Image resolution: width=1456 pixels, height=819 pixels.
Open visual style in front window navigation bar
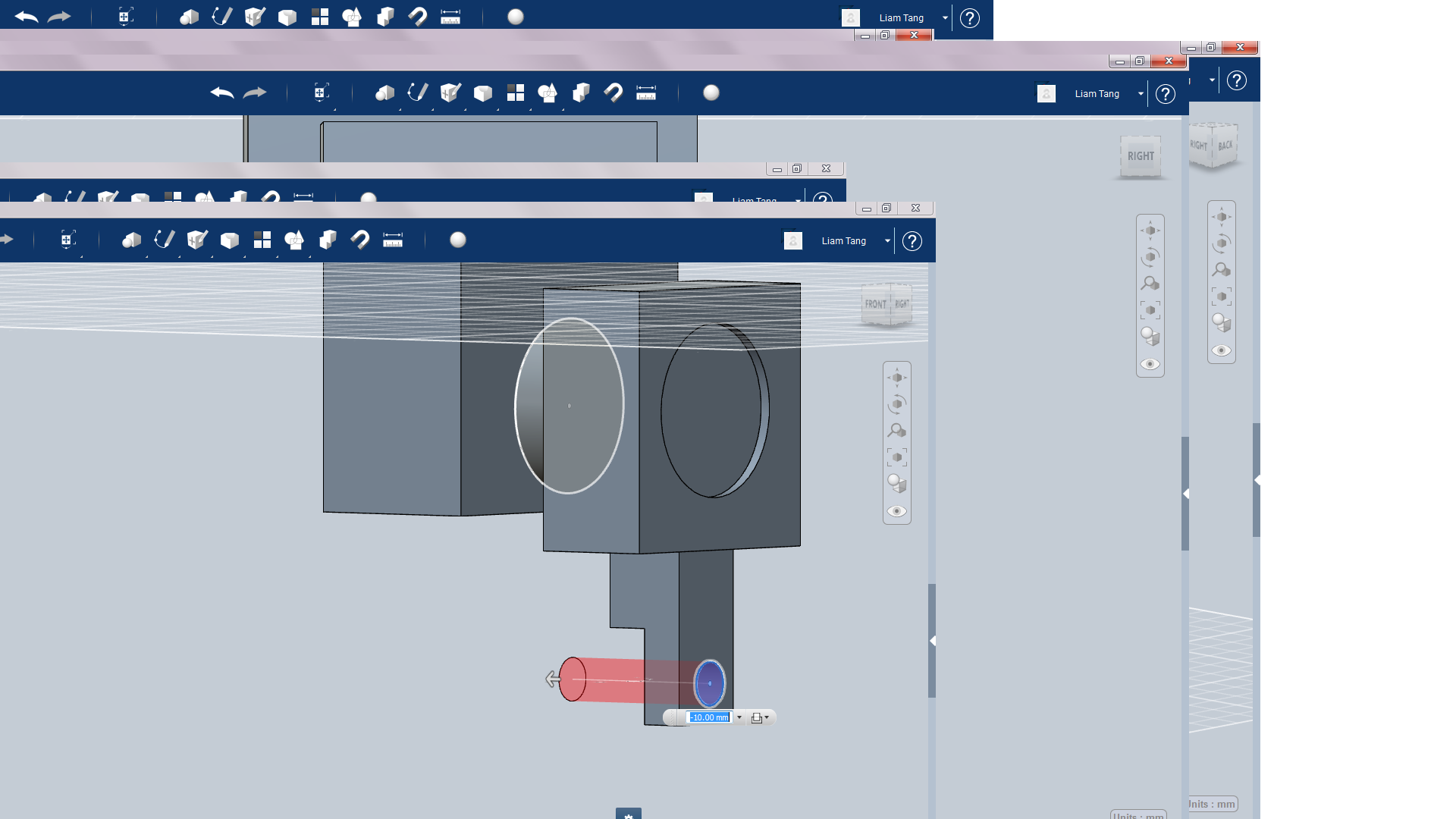897,484
